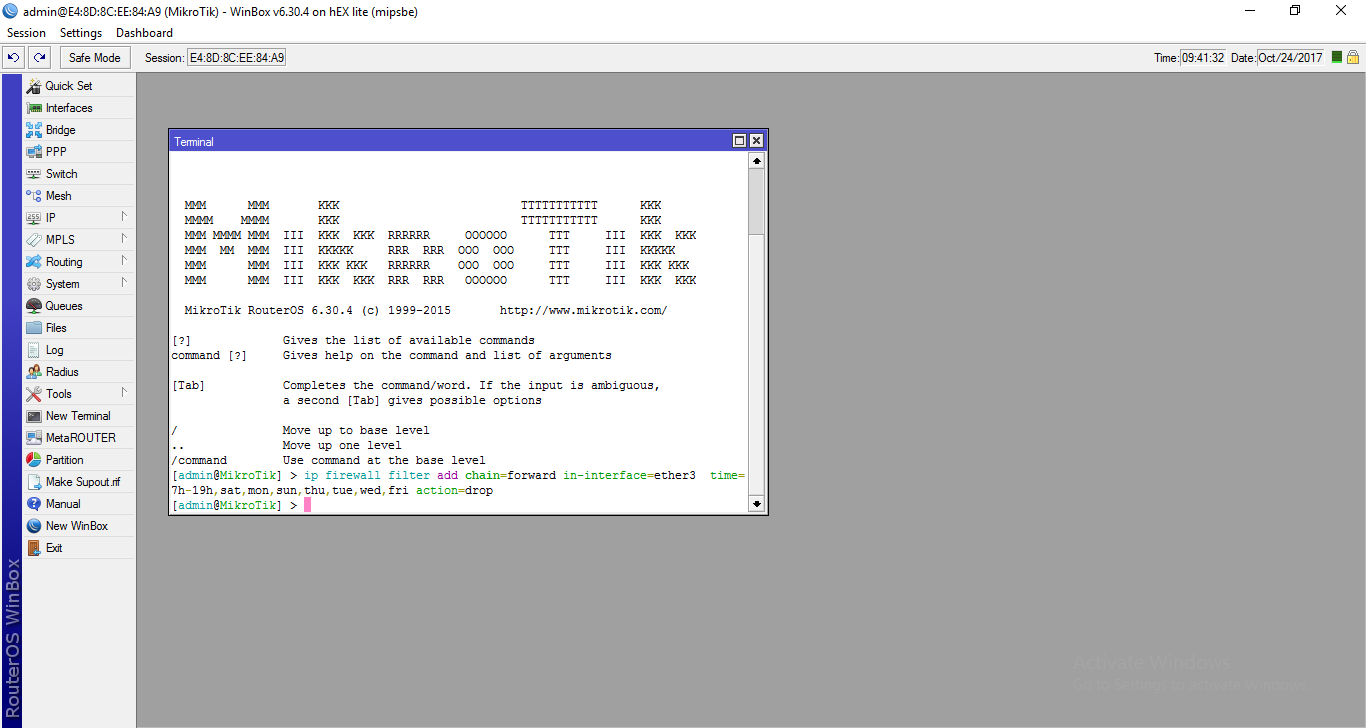The width and height of the screenshot is (1366, 728).
Task: Click Terminal scrollbar up arrow
Action: click(x=756, y=161)
